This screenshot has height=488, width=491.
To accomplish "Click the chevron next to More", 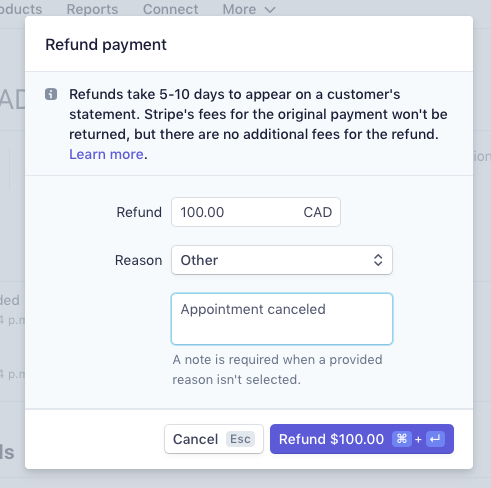I will [270, 10].
